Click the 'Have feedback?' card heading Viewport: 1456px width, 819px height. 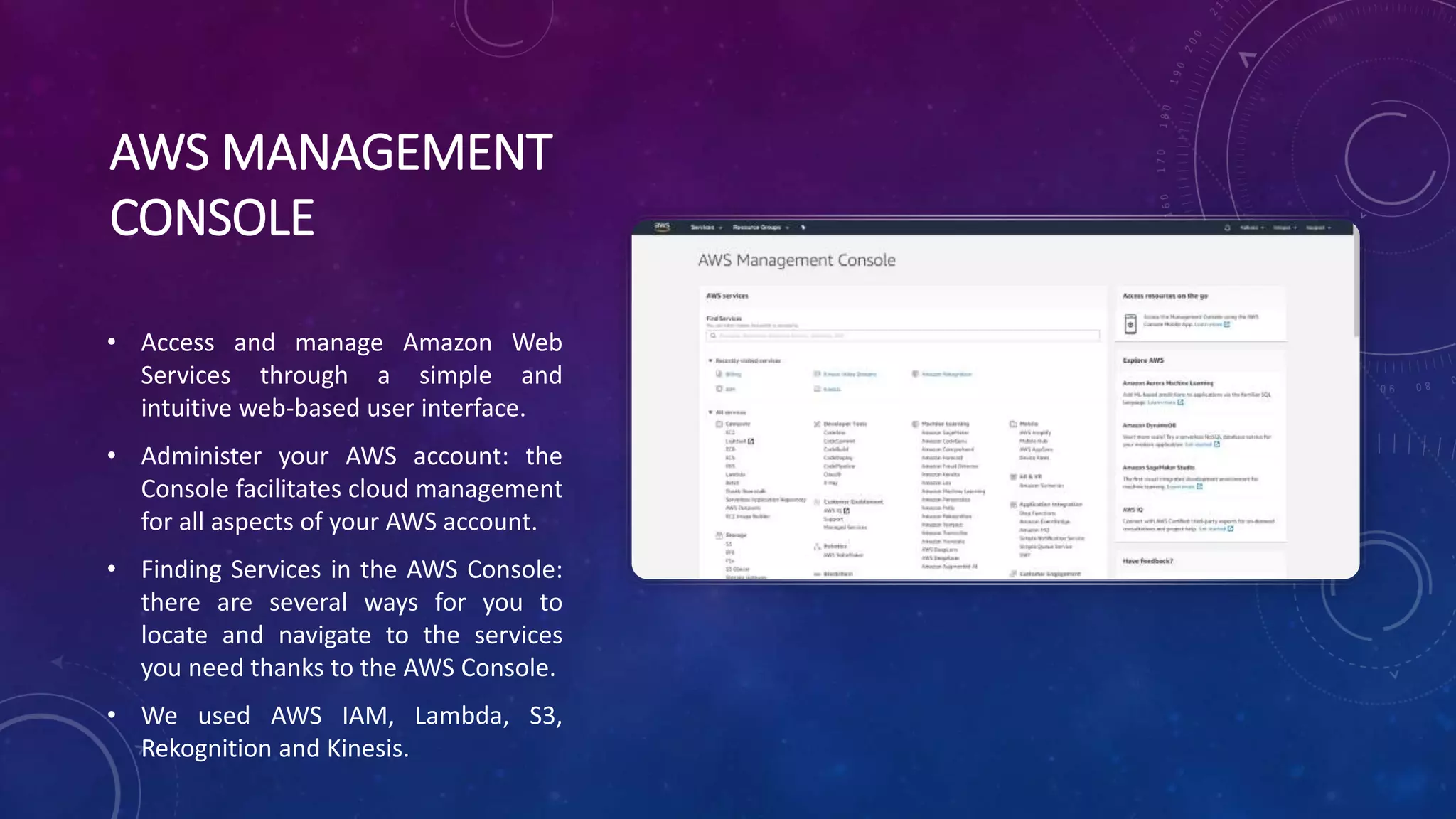tap(1147, 561)
